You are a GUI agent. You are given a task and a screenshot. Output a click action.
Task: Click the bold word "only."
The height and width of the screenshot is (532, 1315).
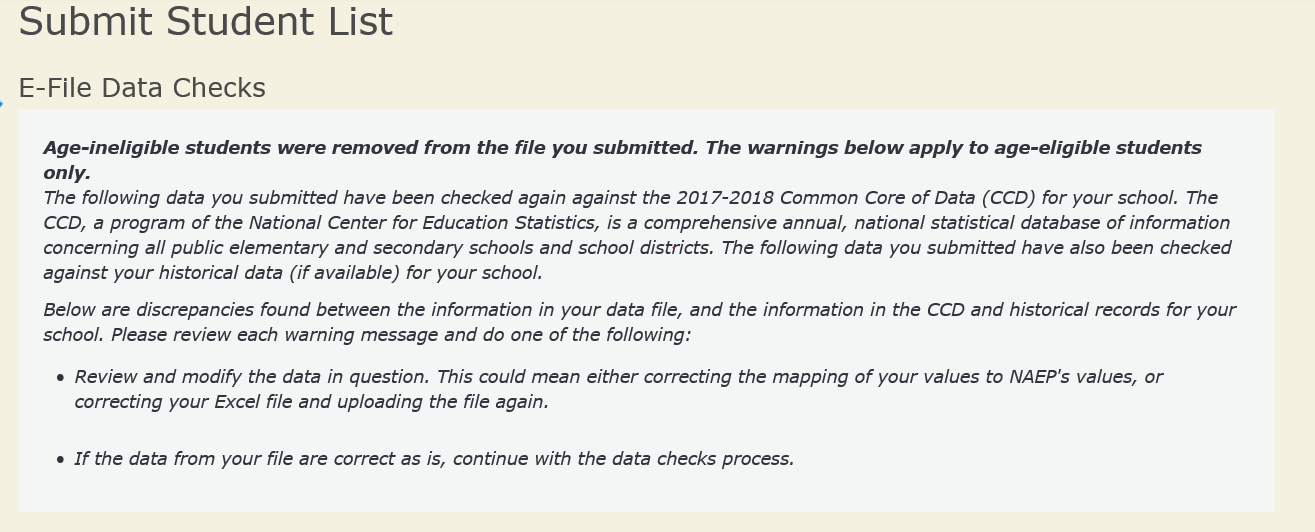[67, 173]
